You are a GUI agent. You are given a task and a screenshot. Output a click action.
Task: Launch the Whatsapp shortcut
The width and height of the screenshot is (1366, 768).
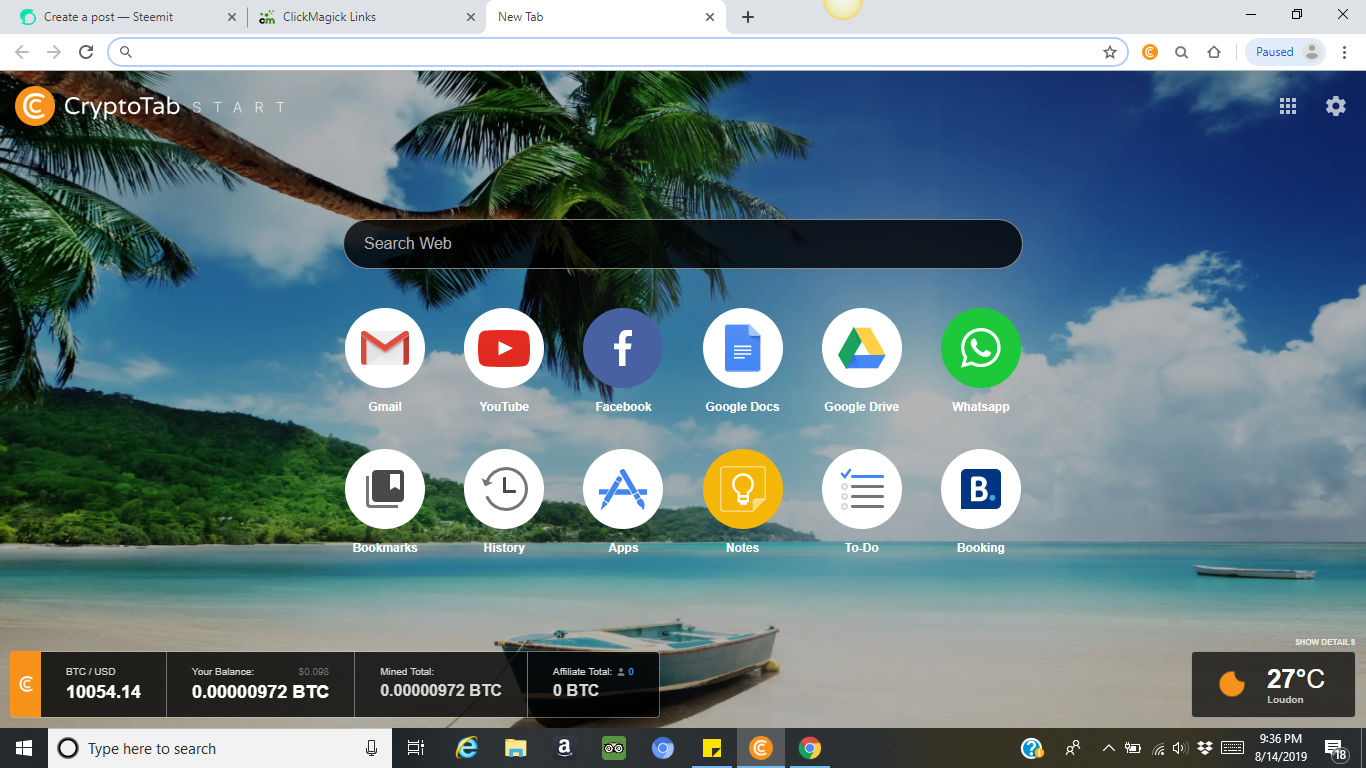980,348
